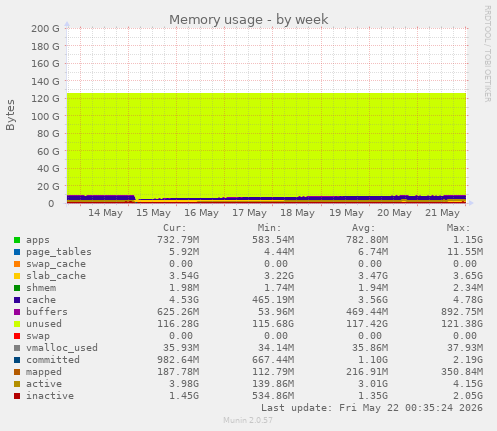Click the purple buffers legend swatch
497x431 pixels.
(x=17, y=312)
